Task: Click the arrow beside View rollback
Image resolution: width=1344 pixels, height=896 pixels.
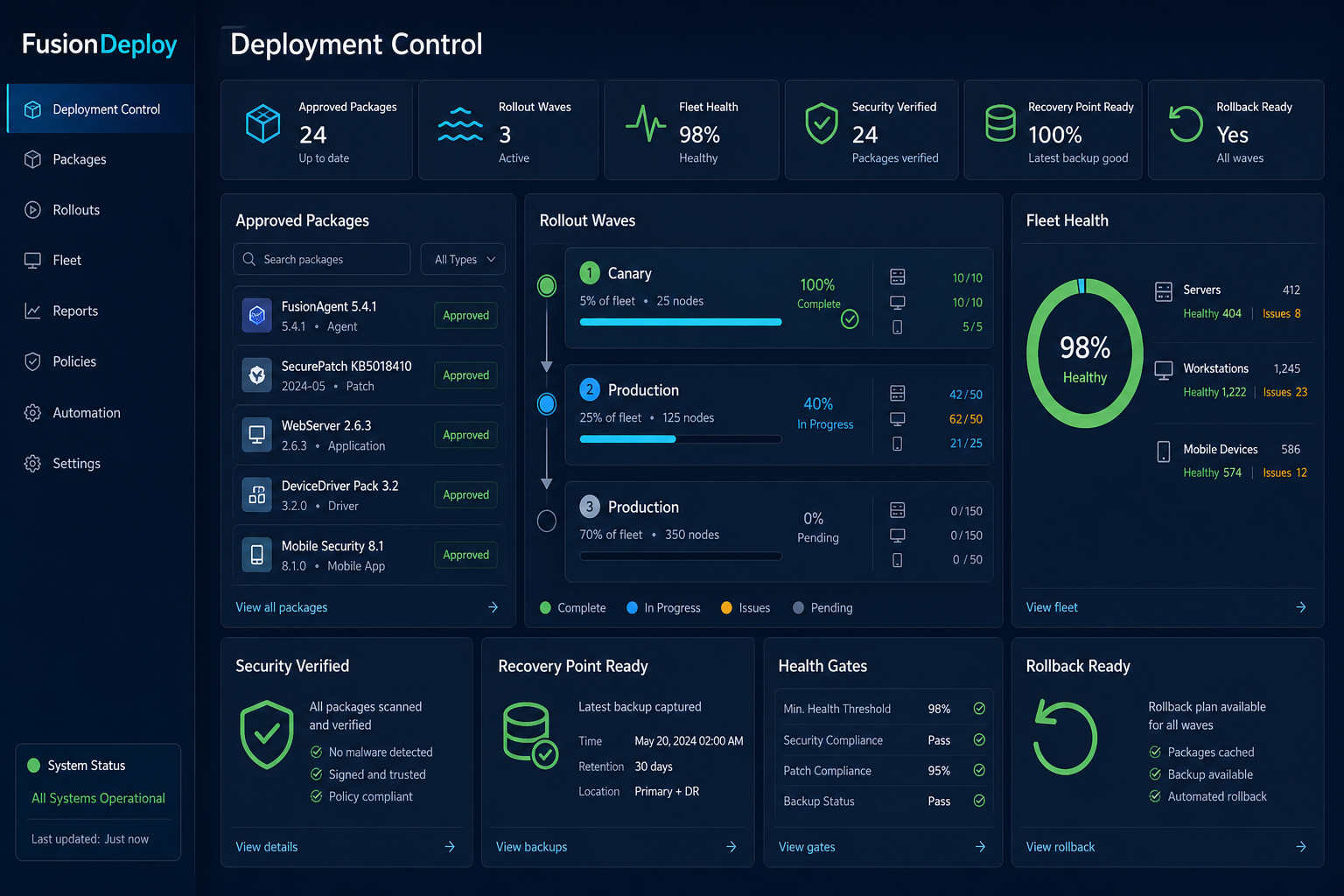Action: (x=1301, y=847)
